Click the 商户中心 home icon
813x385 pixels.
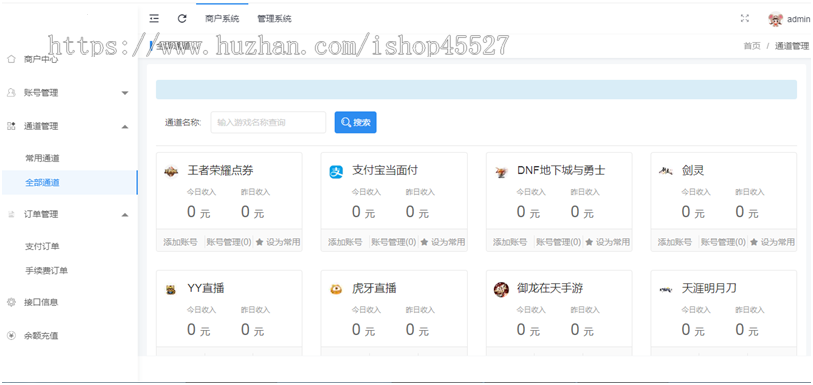click(x=11, y=59)
